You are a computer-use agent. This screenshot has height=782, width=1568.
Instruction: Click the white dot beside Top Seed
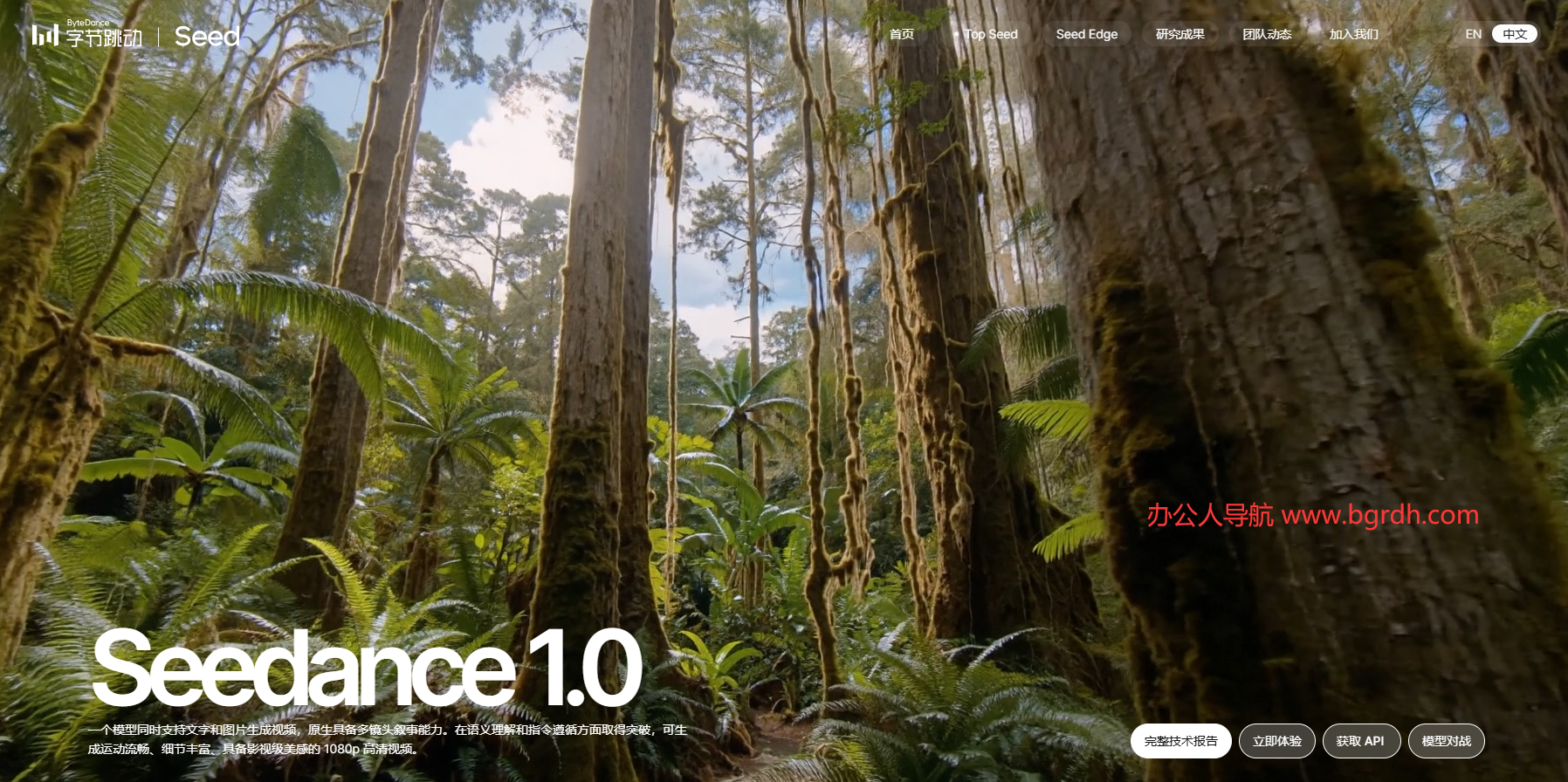[956, 34]
